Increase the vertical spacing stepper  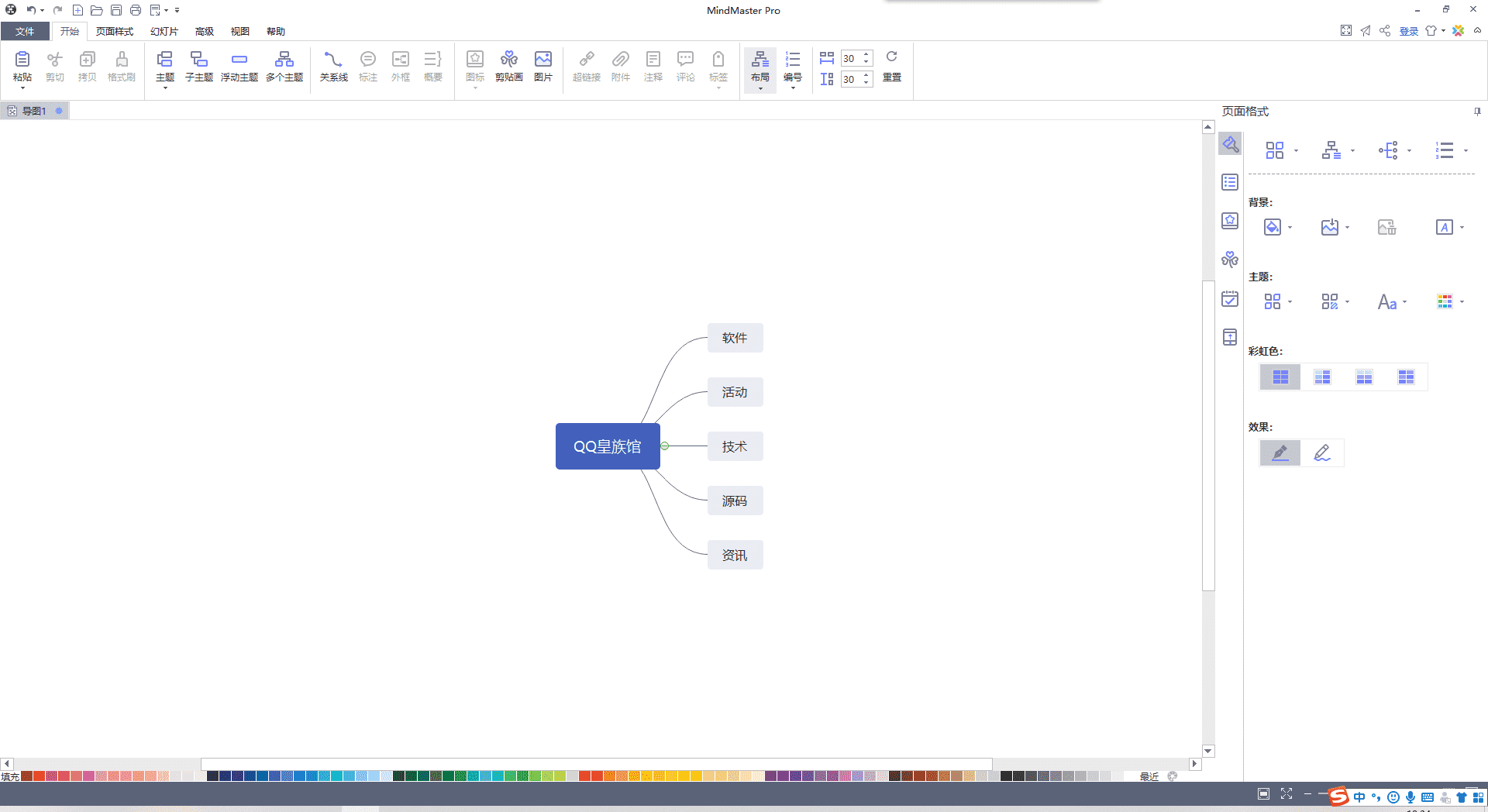tap(866, 75)
